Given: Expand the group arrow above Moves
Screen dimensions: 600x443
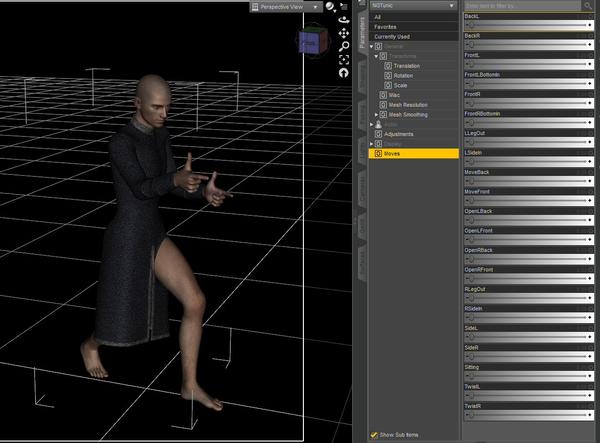Looking at the screenshot, I should coord(372,144).
